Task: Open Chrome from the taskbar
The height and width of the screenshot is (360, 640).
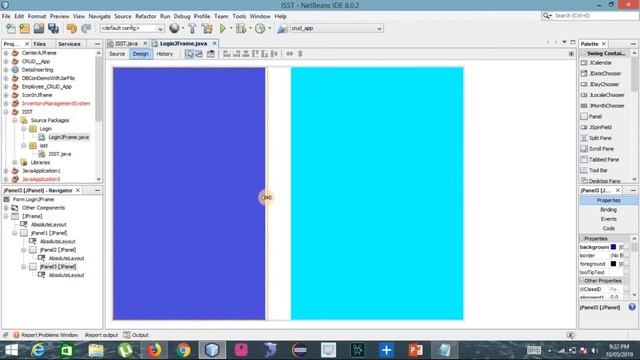Action: pyautogui.click(x=183, y=350)
